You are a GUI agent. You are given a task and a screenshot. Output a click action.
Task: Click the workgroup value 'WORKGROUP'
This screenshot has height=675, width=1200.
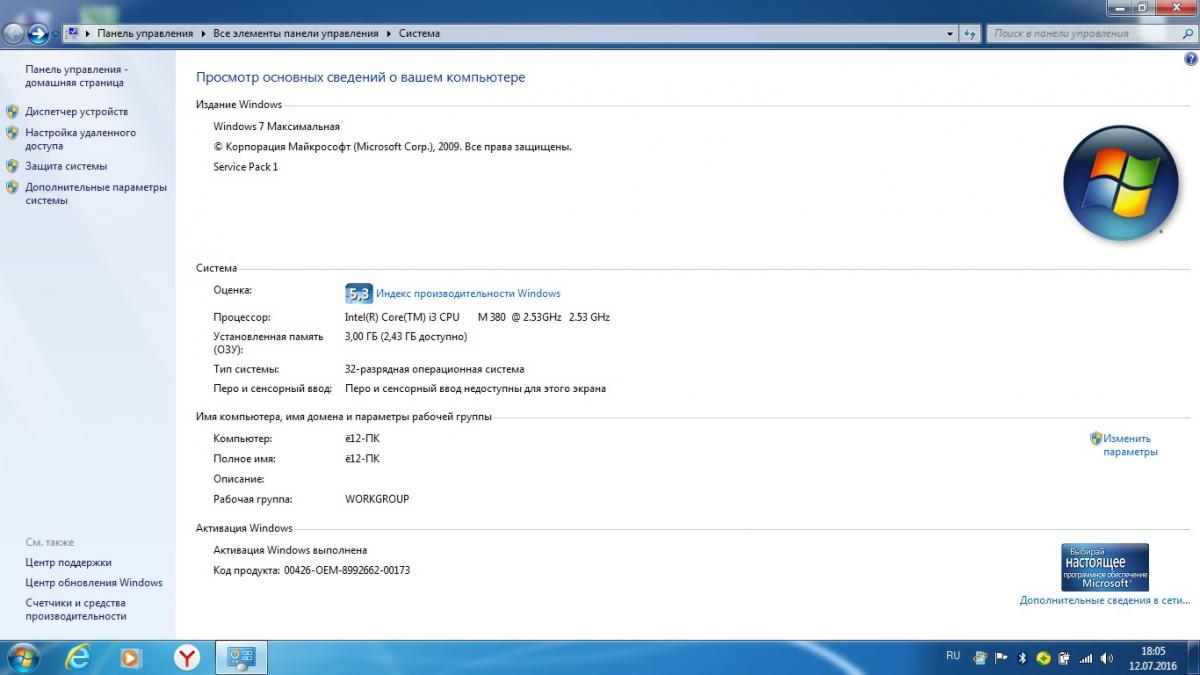click(377, 499)
